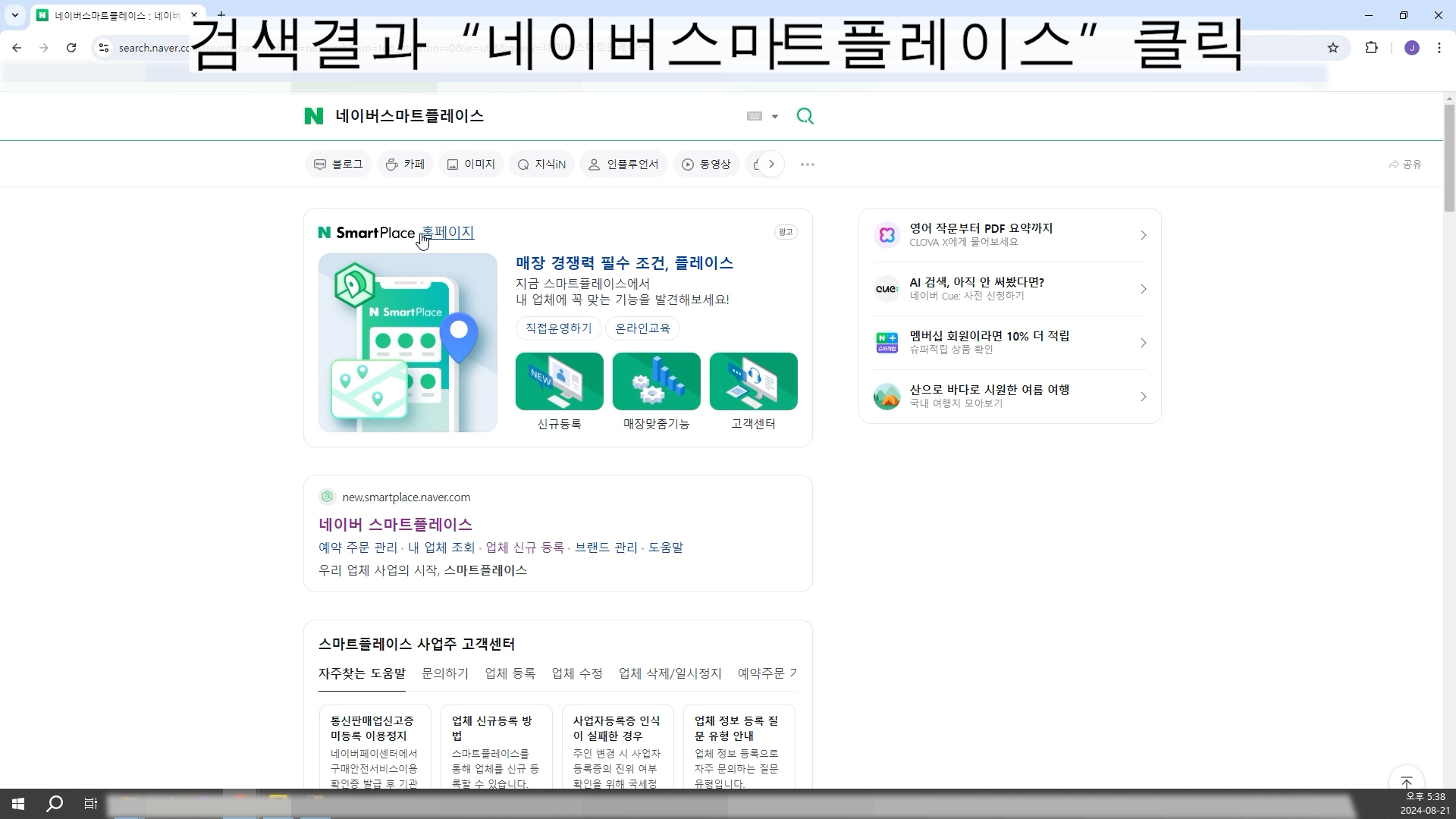Screen dimensions: 1456x819
Task: Click the SmartPlace phone illustration thumbnail
Action: pos(408,343)
